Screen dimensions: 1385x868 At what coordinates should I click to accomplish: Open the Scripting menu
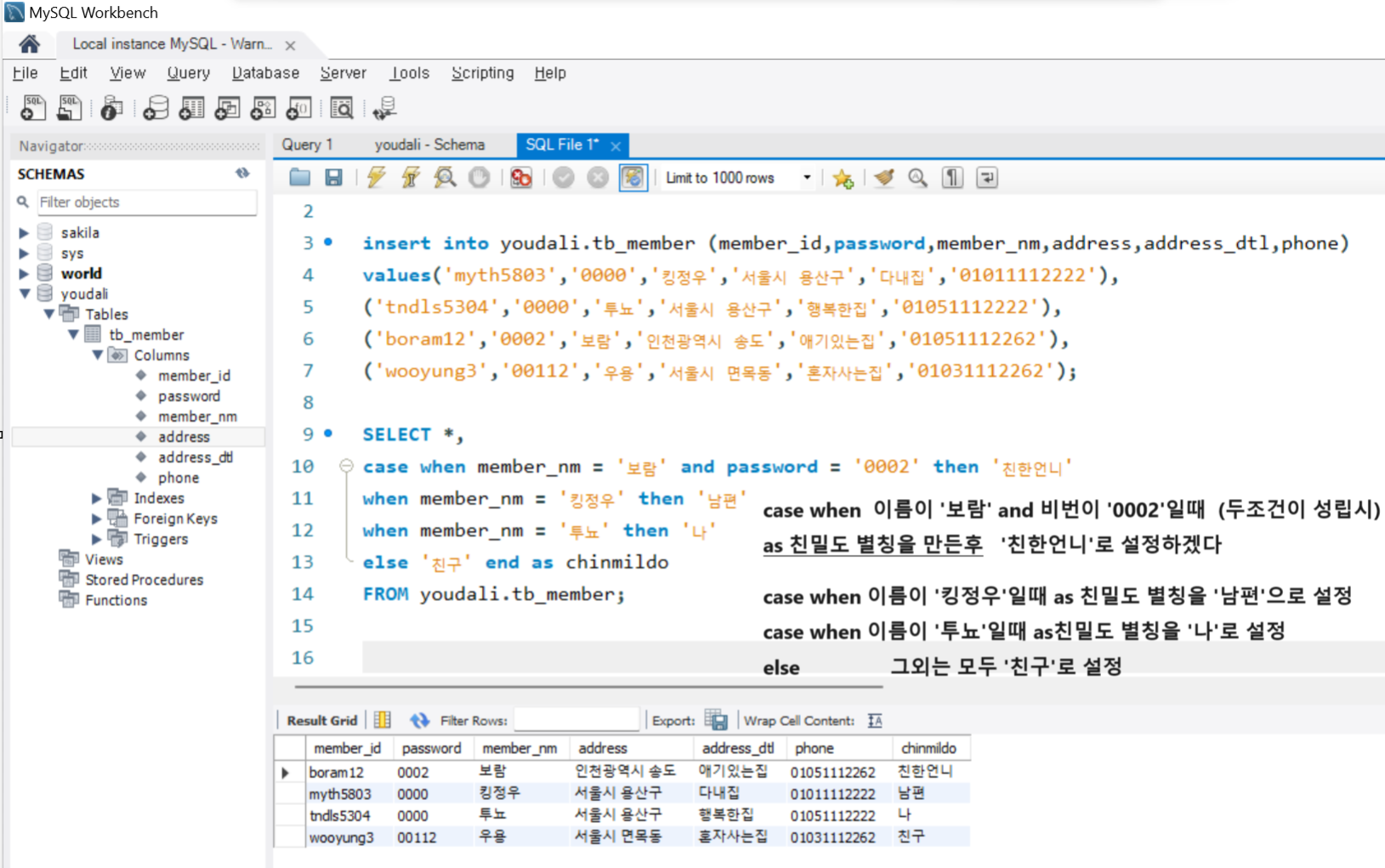pyautogui.click(x=482, y=73)
